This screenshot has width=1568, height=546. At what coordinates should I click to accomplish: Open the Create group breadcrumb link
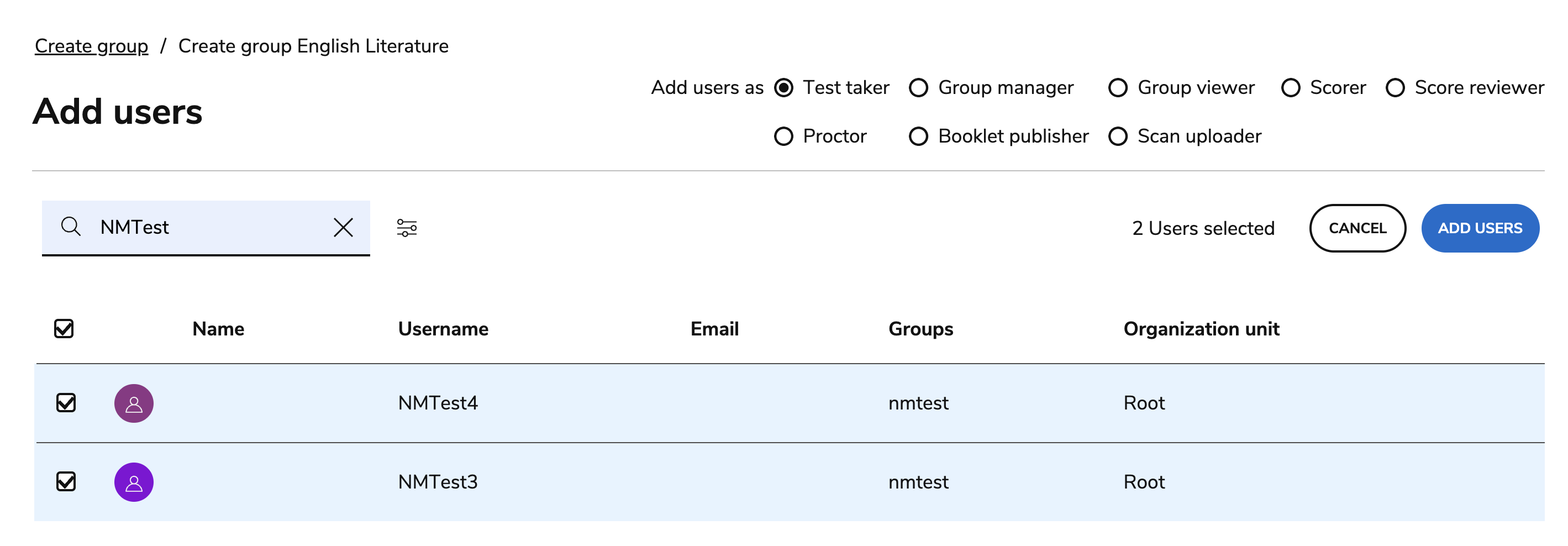point(91,46)
